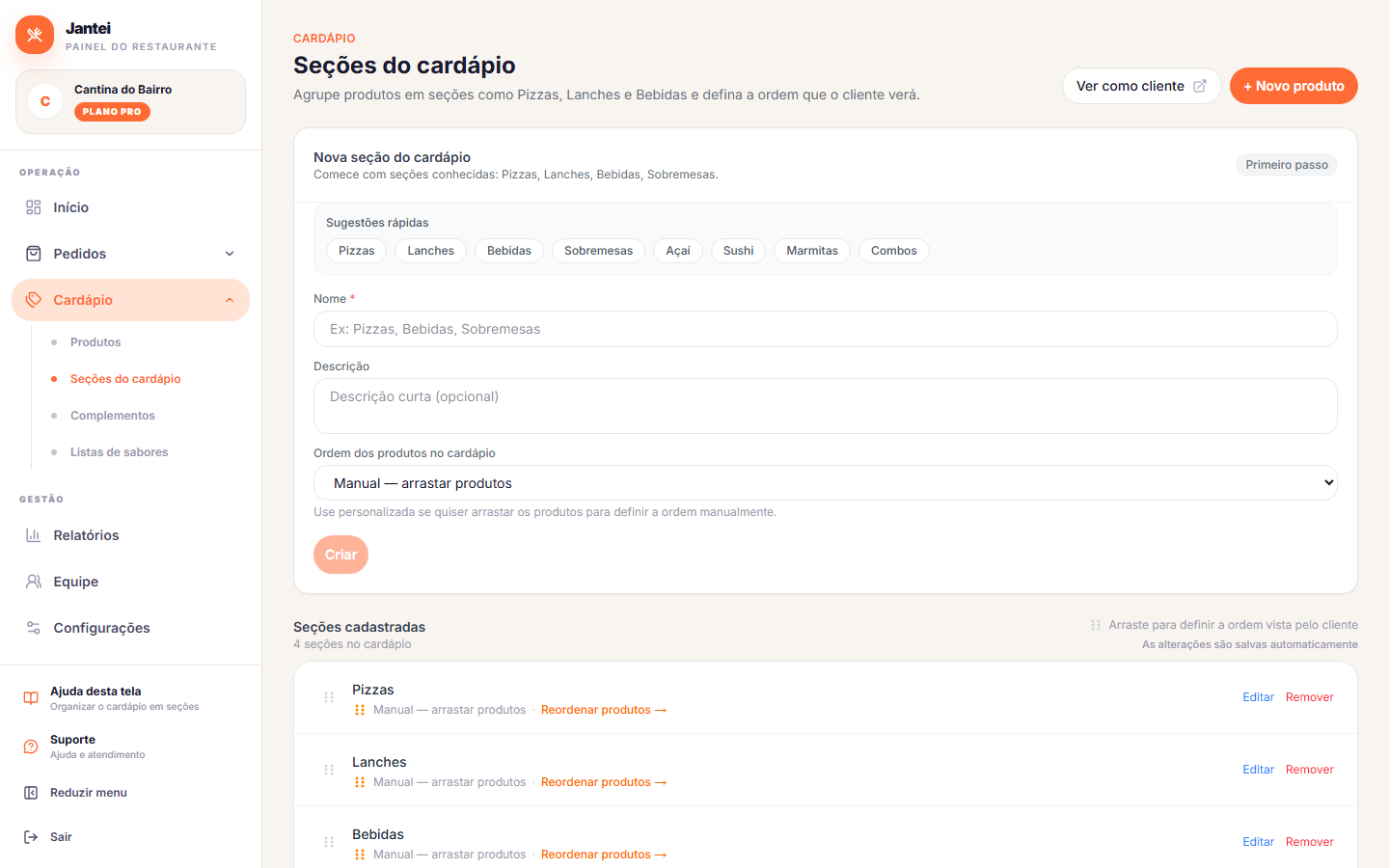This screenshot has width=1389, height=868.
Task: Click the PLANO PRO badge
Action: pos(112,112)
